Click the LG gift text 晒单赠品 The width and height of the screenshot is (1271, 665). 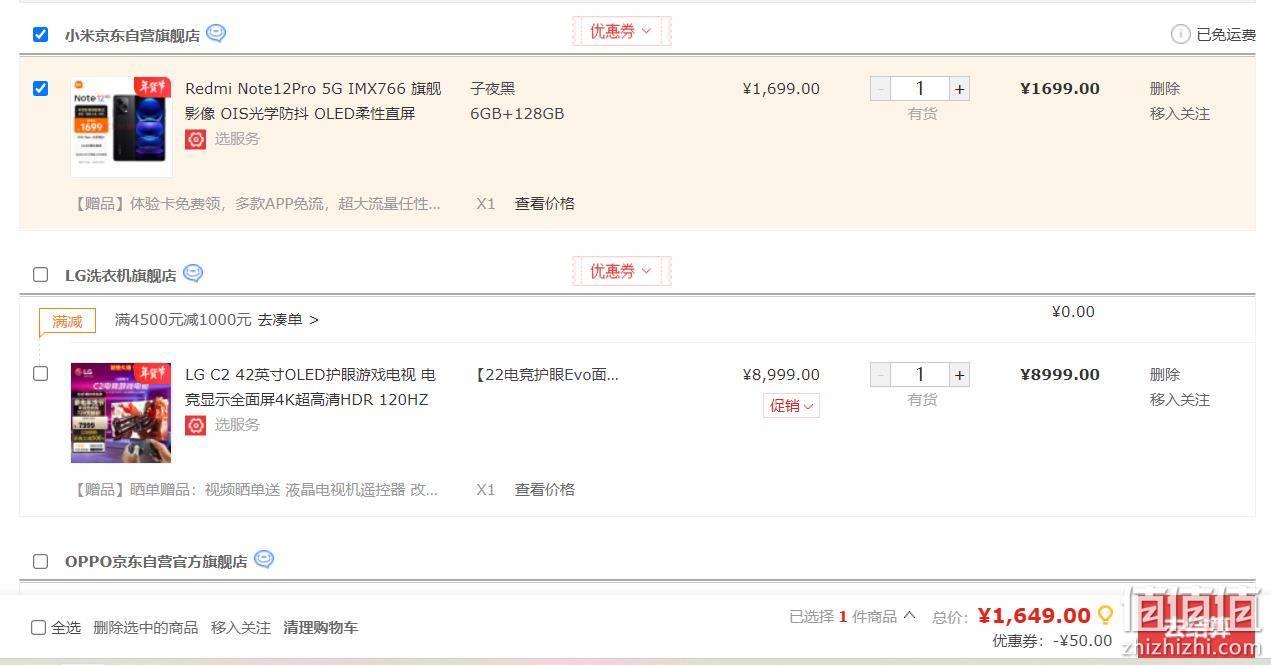pos(257,490)
